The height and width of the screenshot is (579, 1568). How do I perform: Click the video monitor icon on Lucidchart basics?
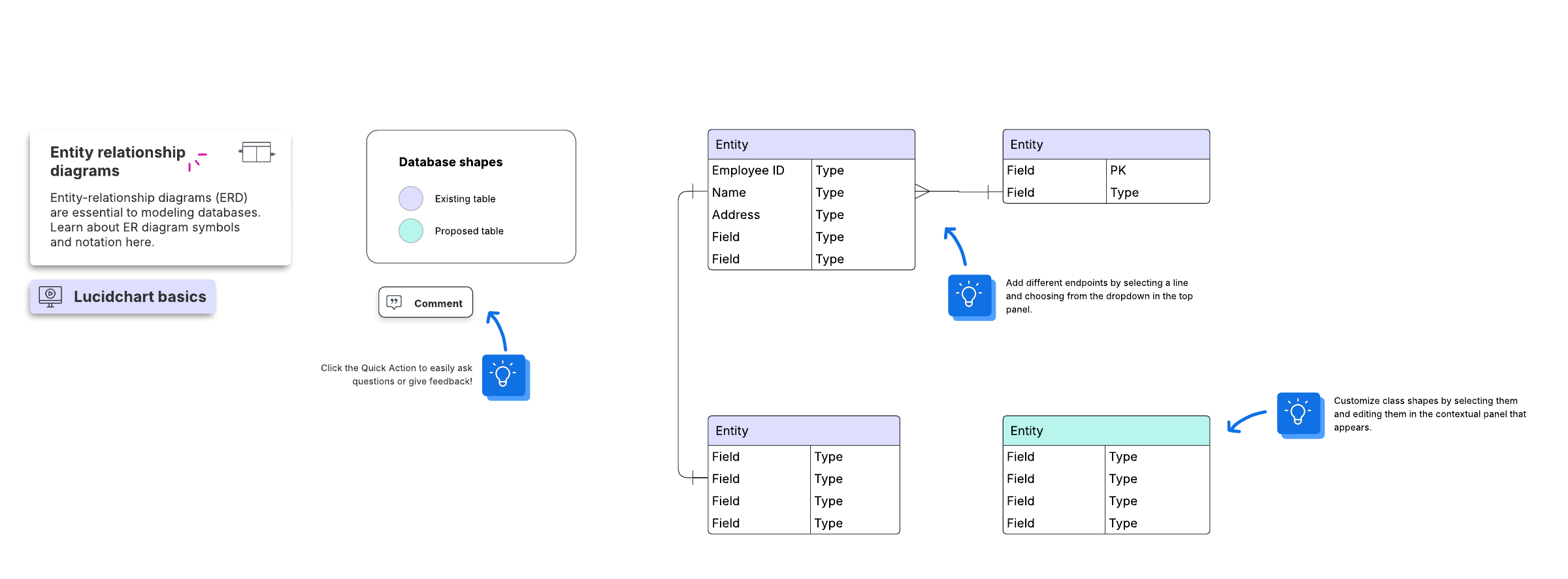tap(50, 297)
